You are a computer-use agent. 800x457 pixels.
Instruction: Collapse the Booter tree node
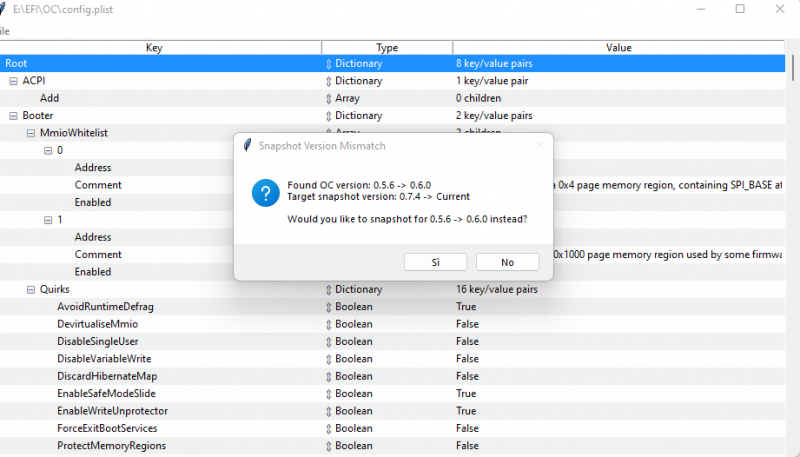tap(14, 116)
